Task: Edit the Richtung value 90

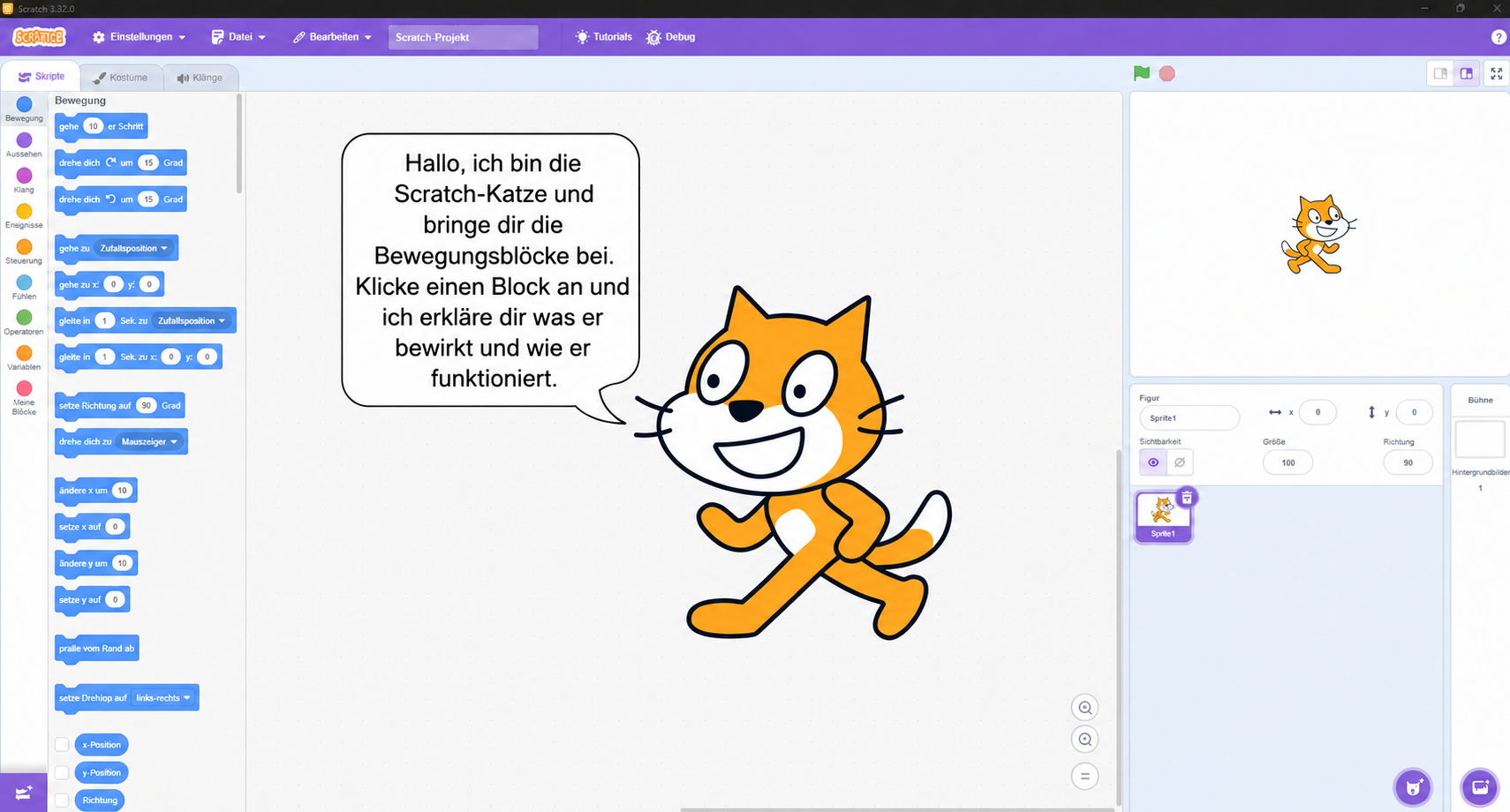Action: pyautogui.click(x=1408, y=462)
